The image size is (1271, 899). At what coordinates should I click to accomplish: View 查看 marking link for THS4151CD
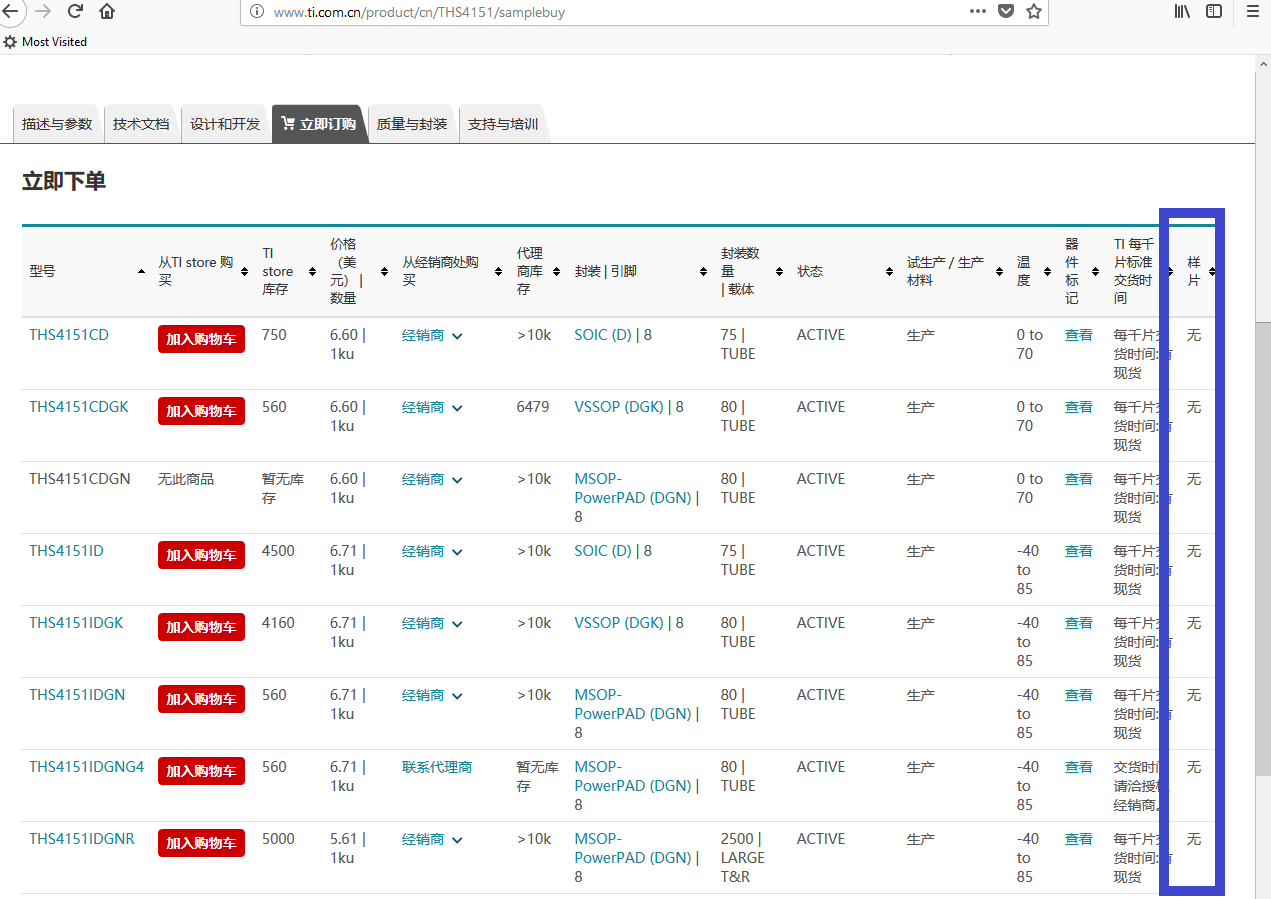click(1079, 335)
